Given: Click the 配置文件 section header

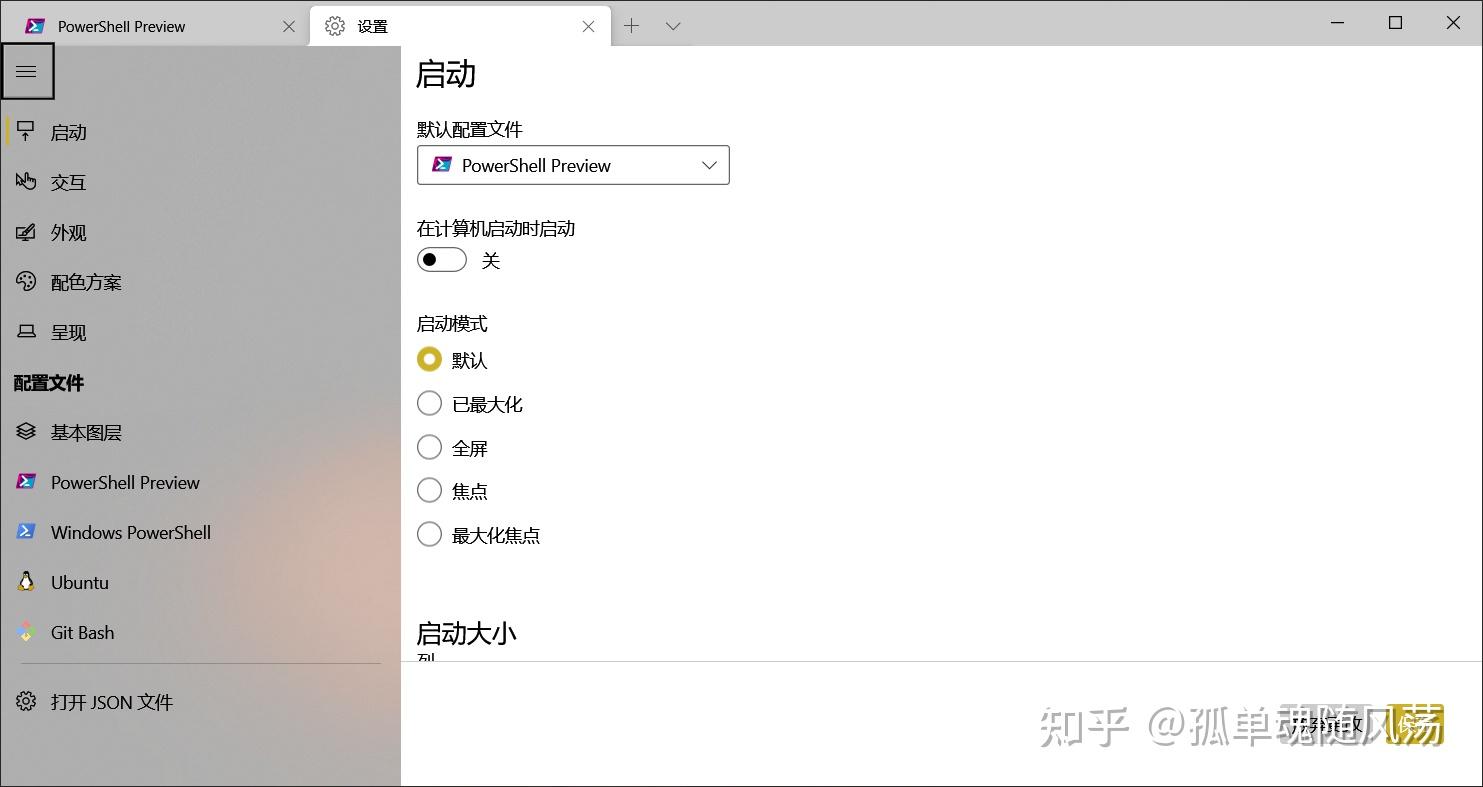Looking at the screenshot, I should 49,382.
